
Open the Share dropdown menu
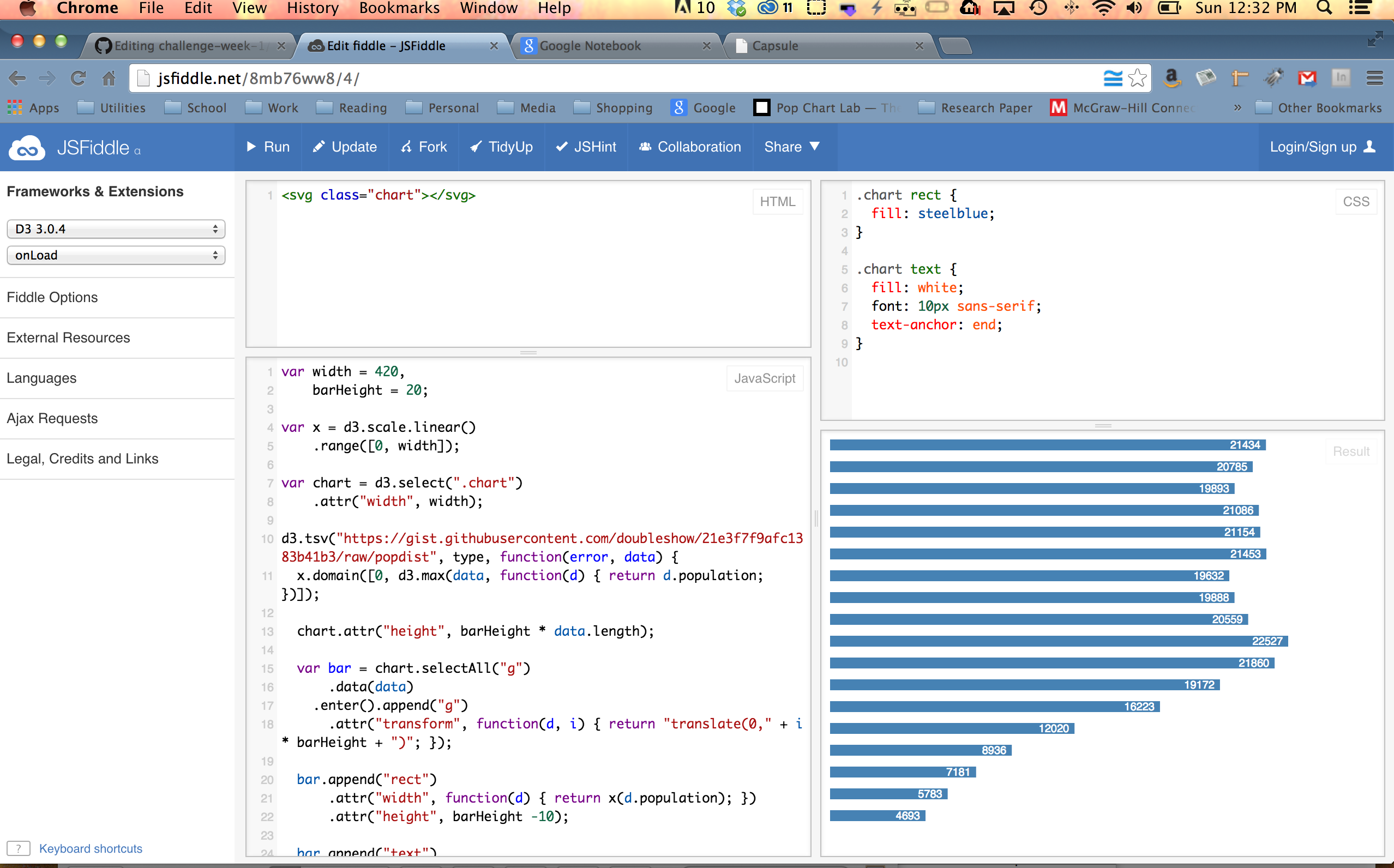pyautogui.click(x=792, y=147)
